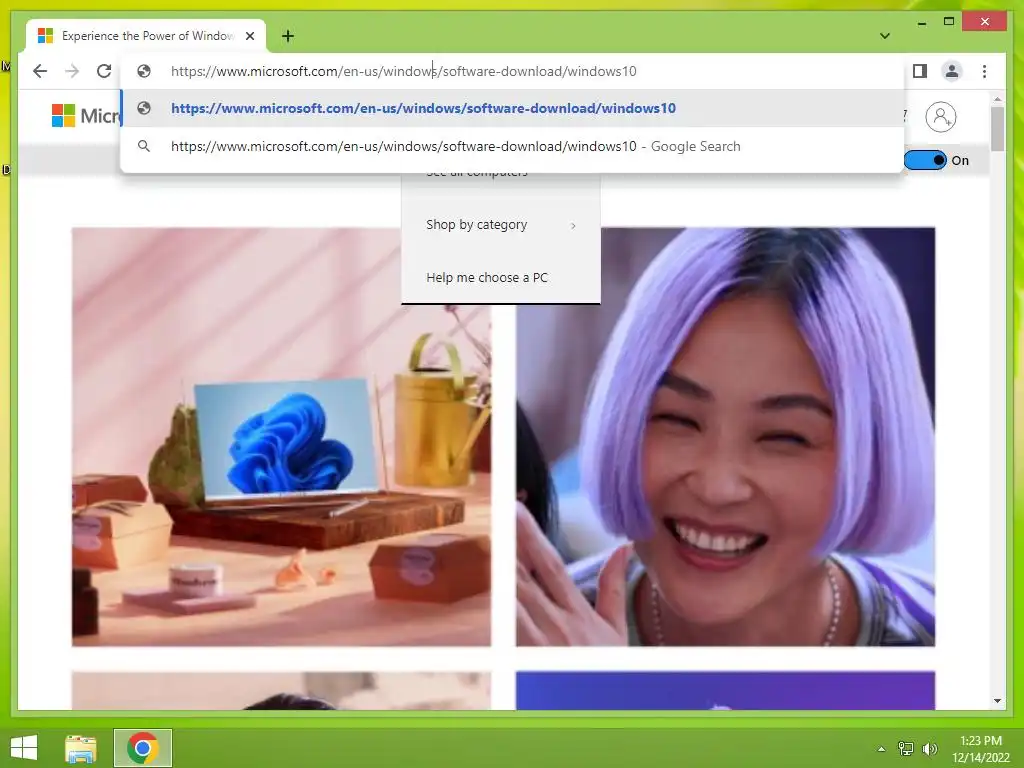The height and width of the screenshot is (768, 1024).
Task: Open the Windows Start button
Action: (24, 748)
